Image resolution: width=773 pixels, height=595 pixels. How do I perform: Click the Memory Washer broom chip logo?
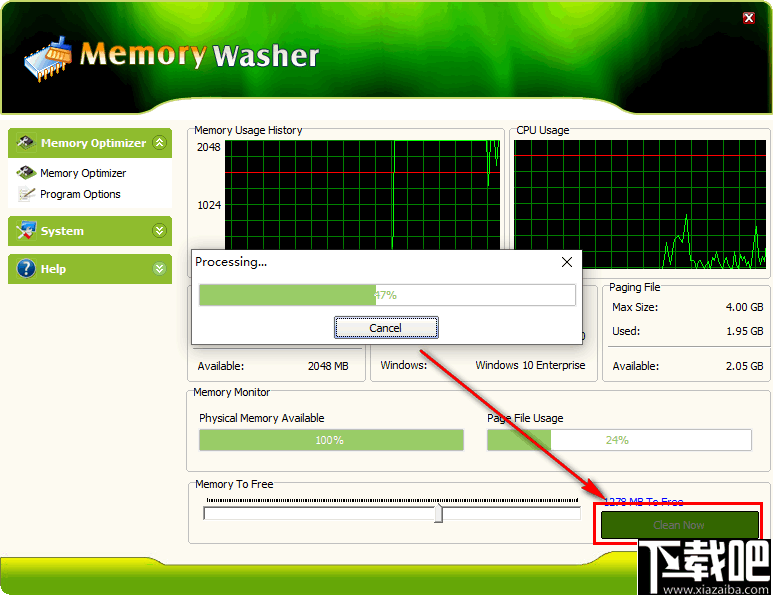48,59
